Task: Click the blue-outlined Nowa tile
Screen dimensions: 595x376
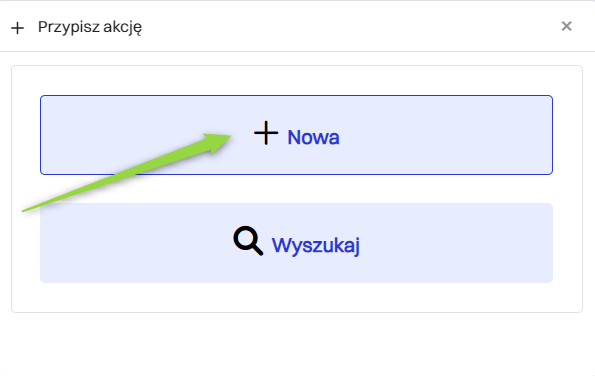Action: (x=296, y=135)
